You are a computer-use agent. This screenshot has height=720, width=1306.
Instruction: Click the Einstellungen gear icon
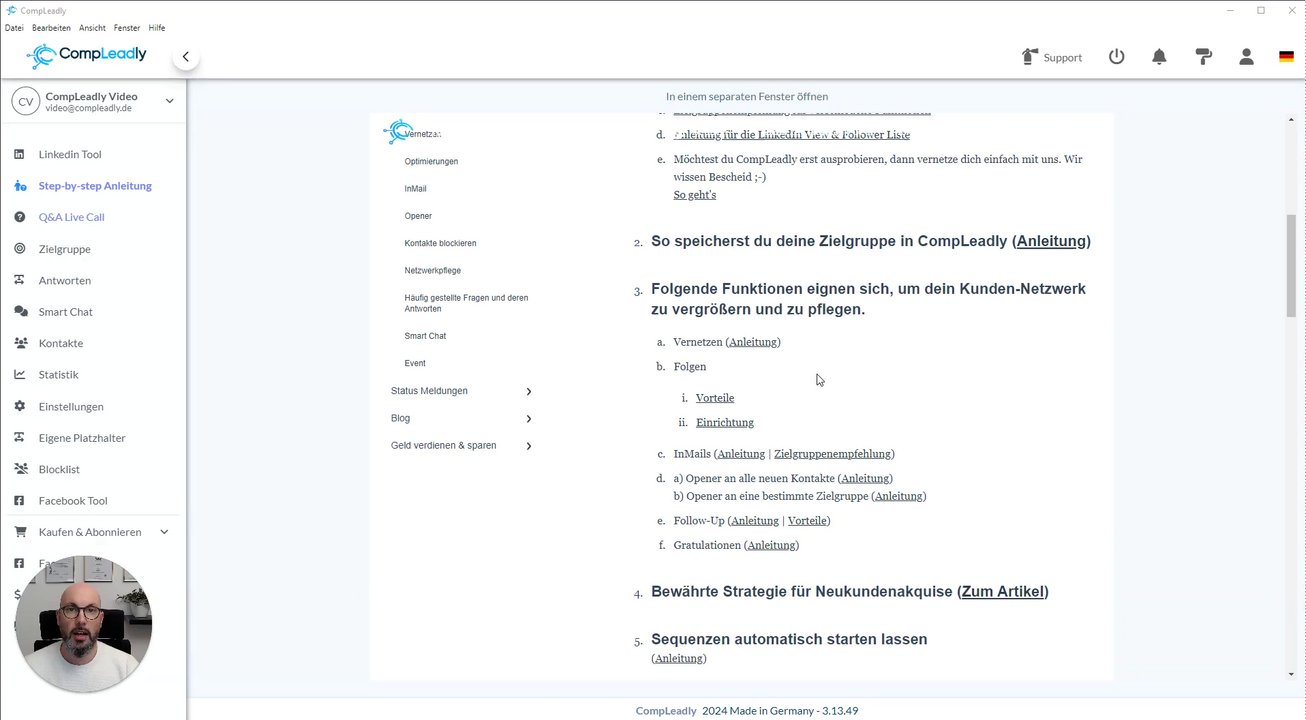pos(19,406)
